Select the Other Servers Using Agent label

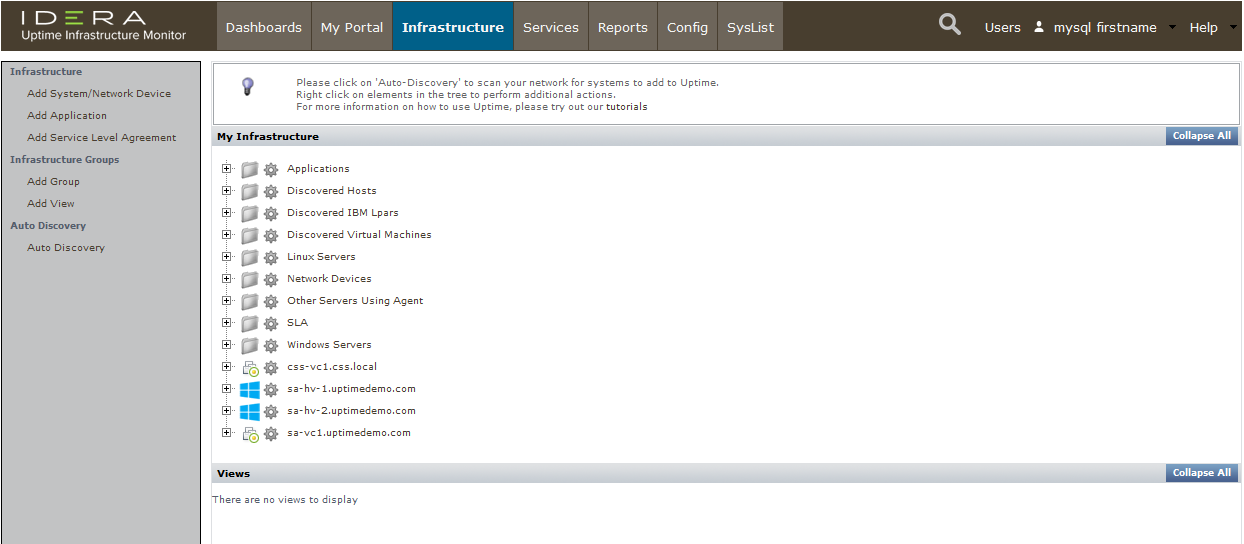click(355, 301)
